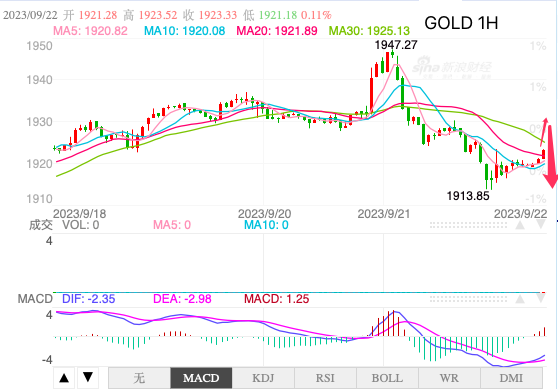Viewport: 558px width, 389px height.
Task: Select the MACD indicator tab
Action: point(201,378)
